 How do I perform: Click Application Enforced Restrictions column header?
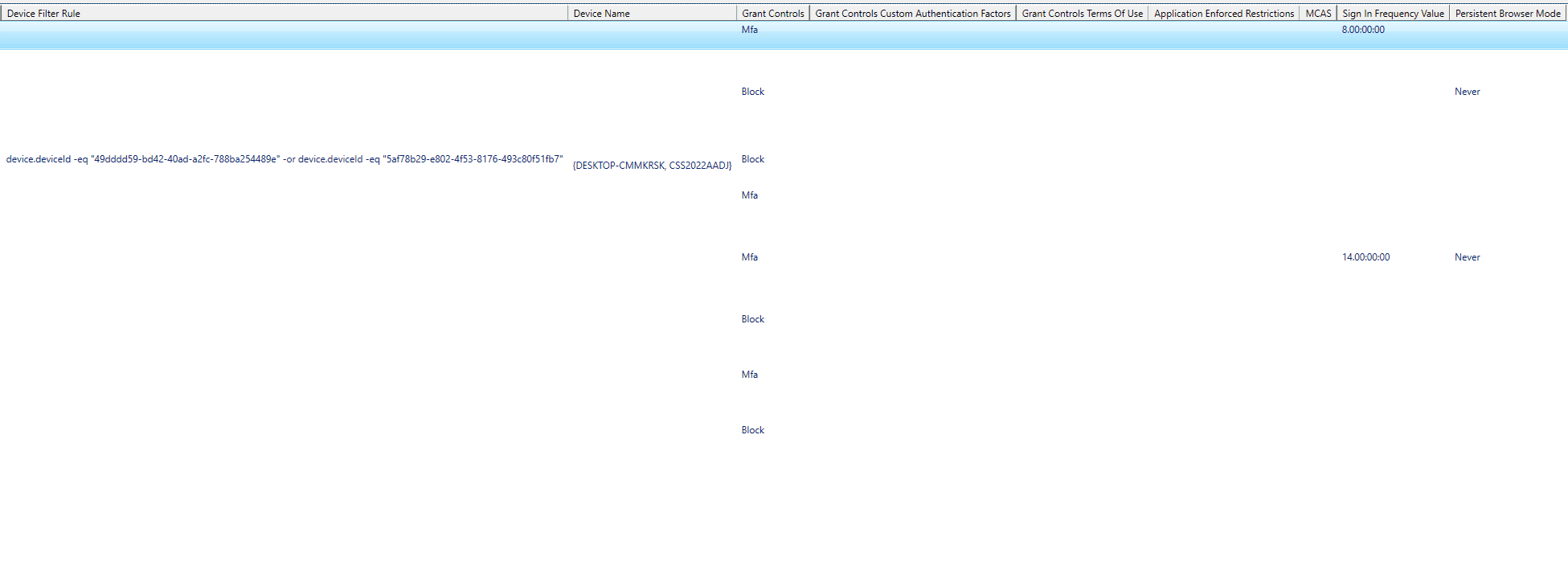pos(1223,13)
